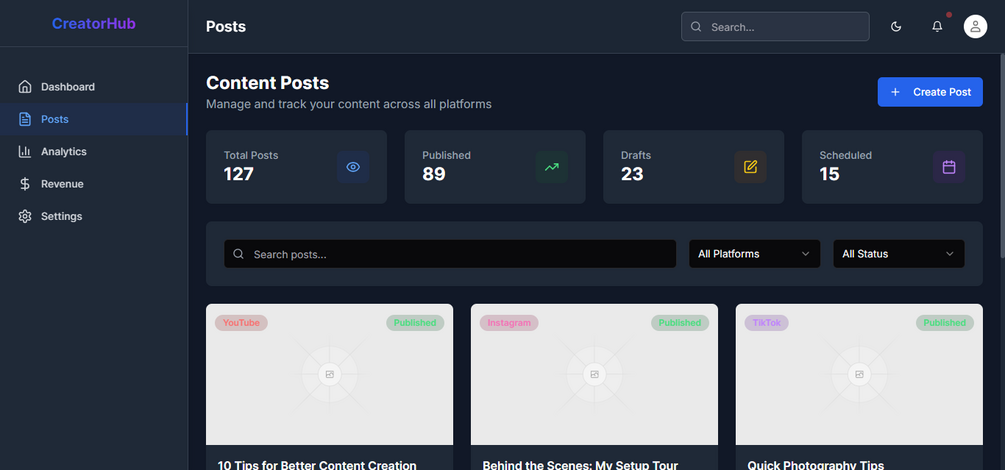The width and height of the screenshot is (1005, 470).
Task: Click the trending arrow icon on Published card
Action: pos(551,167)
